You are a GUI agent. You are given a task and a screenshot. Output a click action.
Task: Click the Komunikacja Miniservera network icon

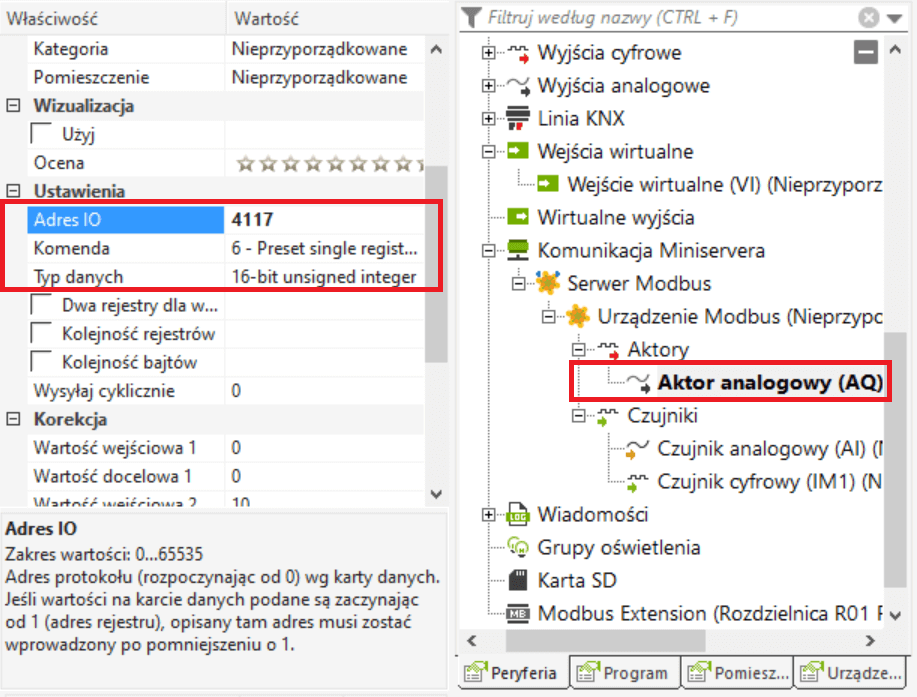[x=518, y=250]
